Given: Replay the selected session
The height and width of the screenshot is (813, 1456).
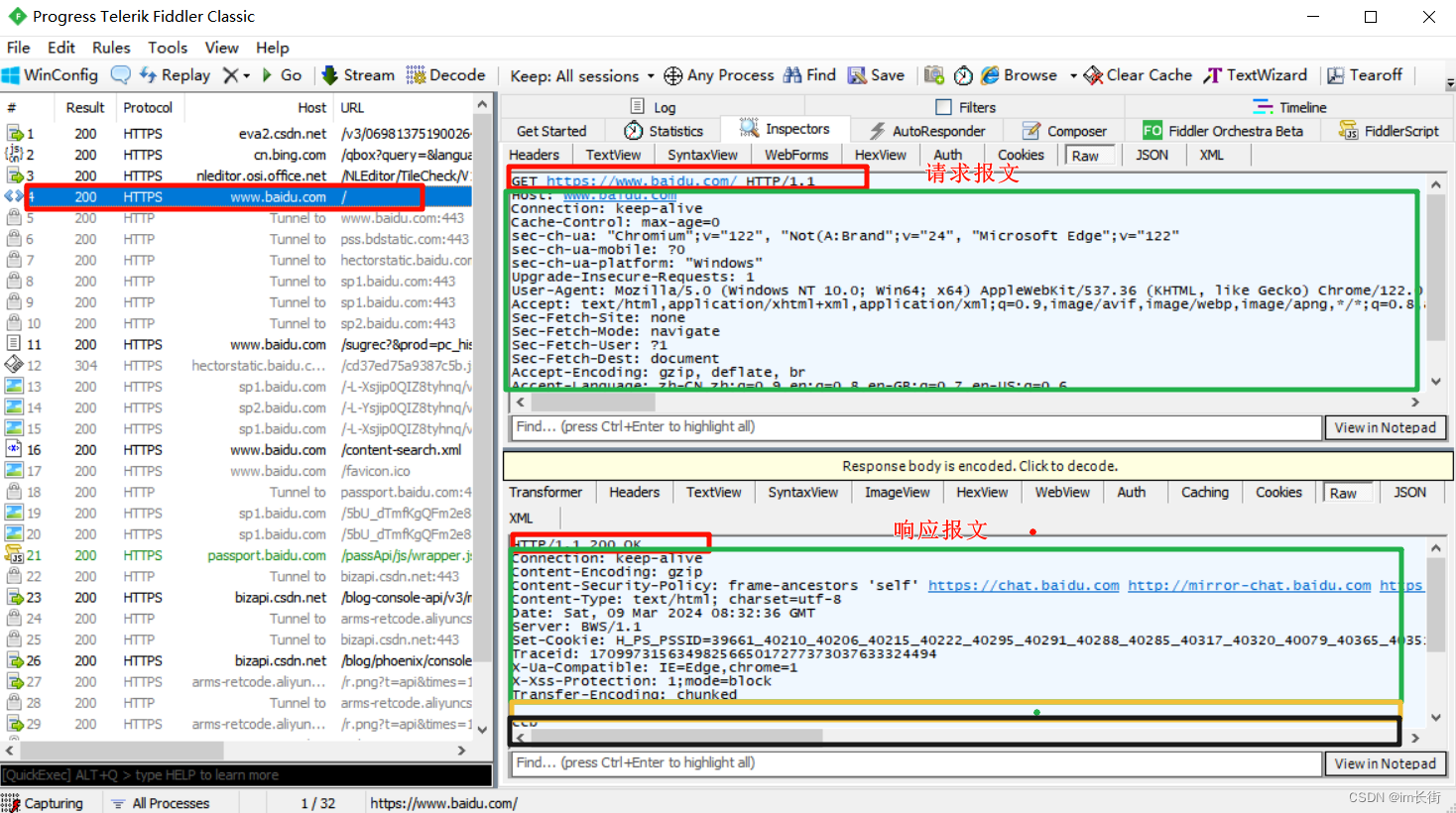Looking at the screenshot, I should pos(175,75).
